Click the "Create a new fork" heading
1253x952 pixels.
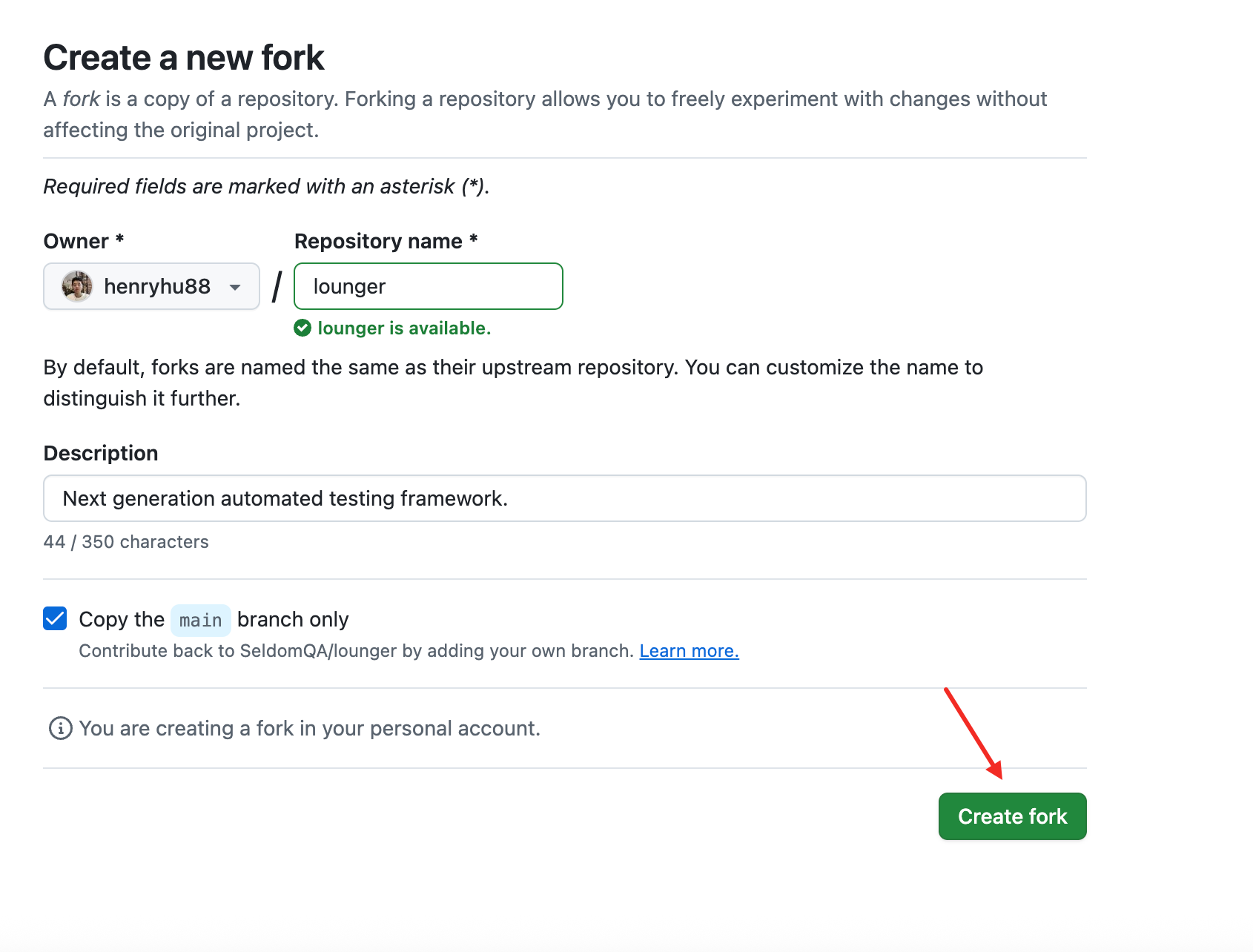click(184, 58)
